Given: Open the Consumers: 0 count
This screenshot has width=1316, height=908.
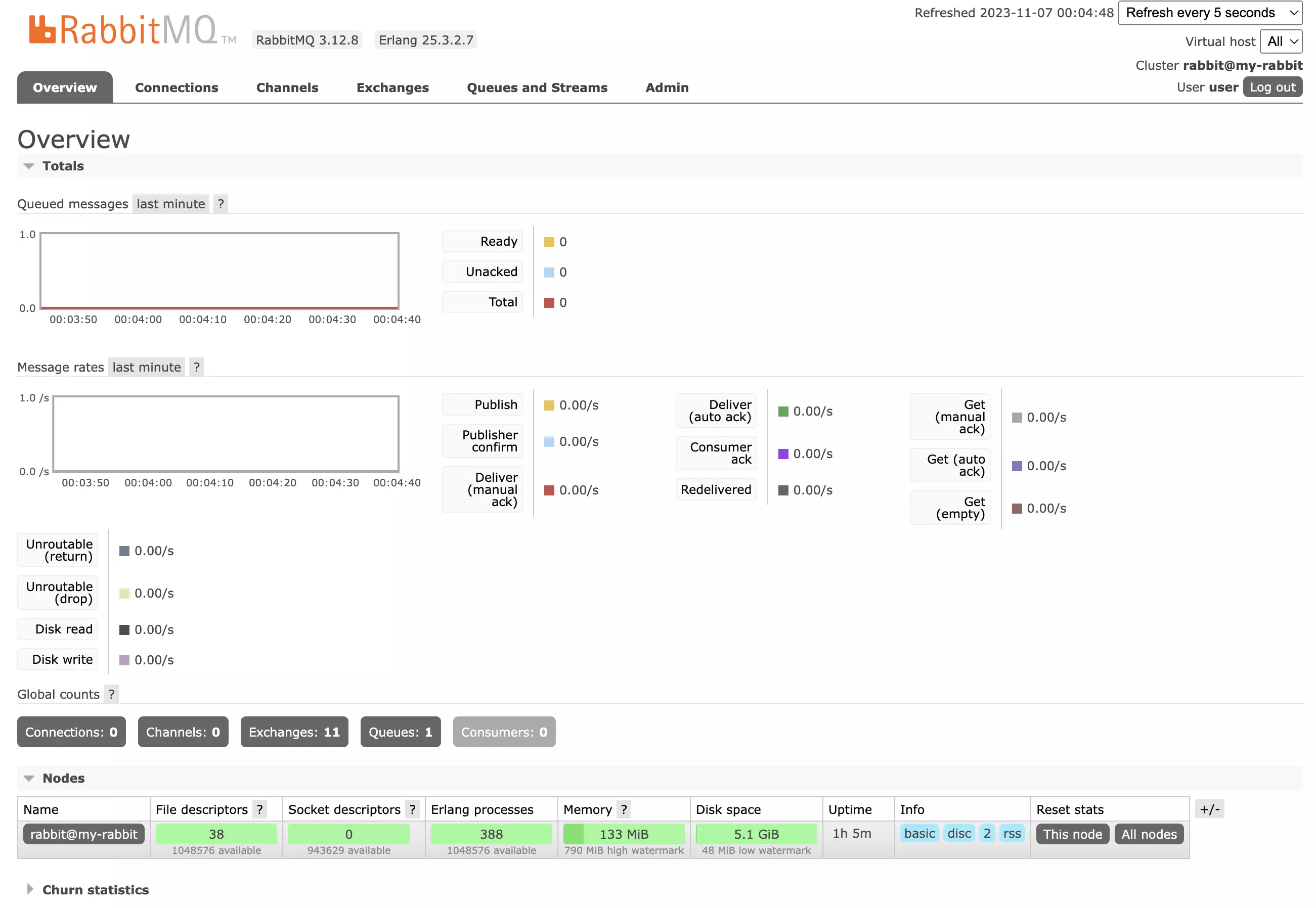Looking at the screenshot, I should [504, 732].
